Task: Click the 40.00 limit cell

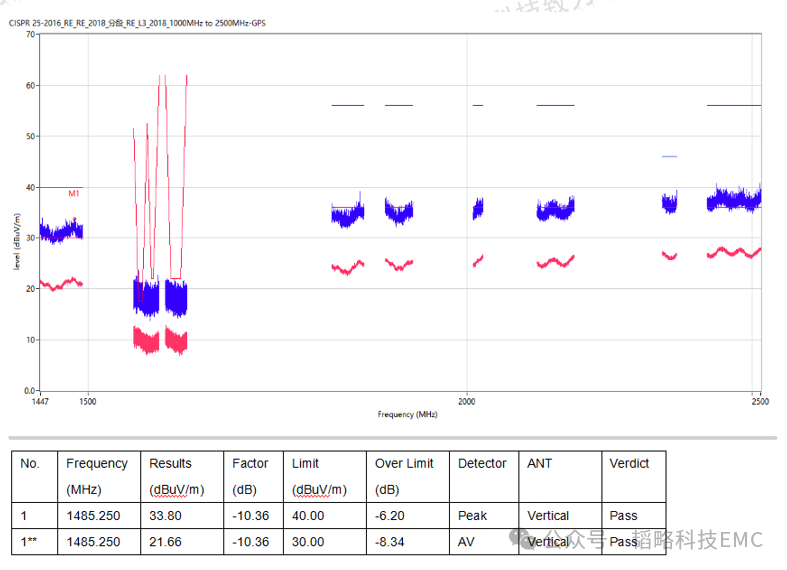Action: tap(308, 516)
